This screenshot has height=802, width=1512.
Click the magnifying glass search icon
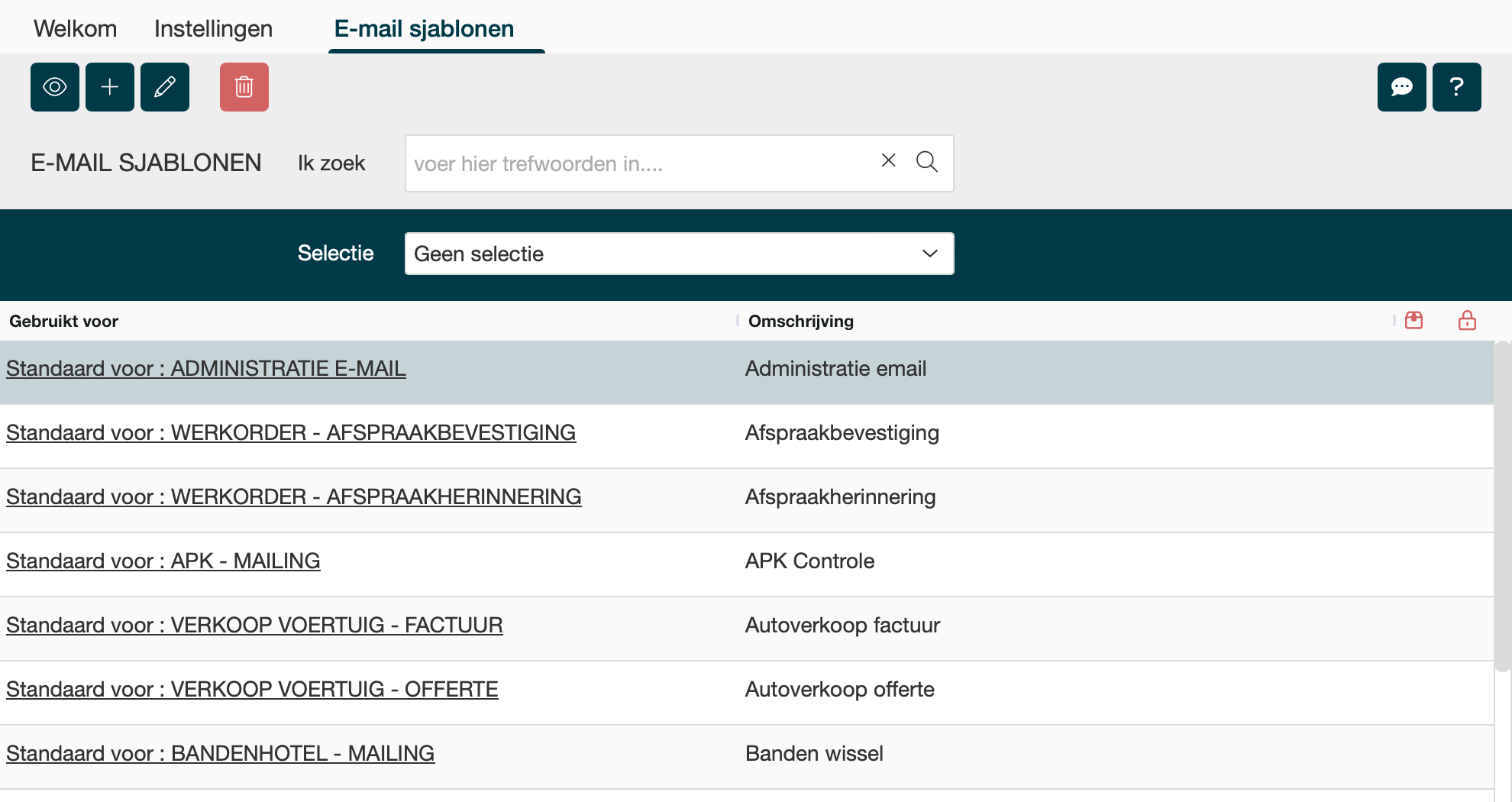pyautogui.click(x=927, y=162)
